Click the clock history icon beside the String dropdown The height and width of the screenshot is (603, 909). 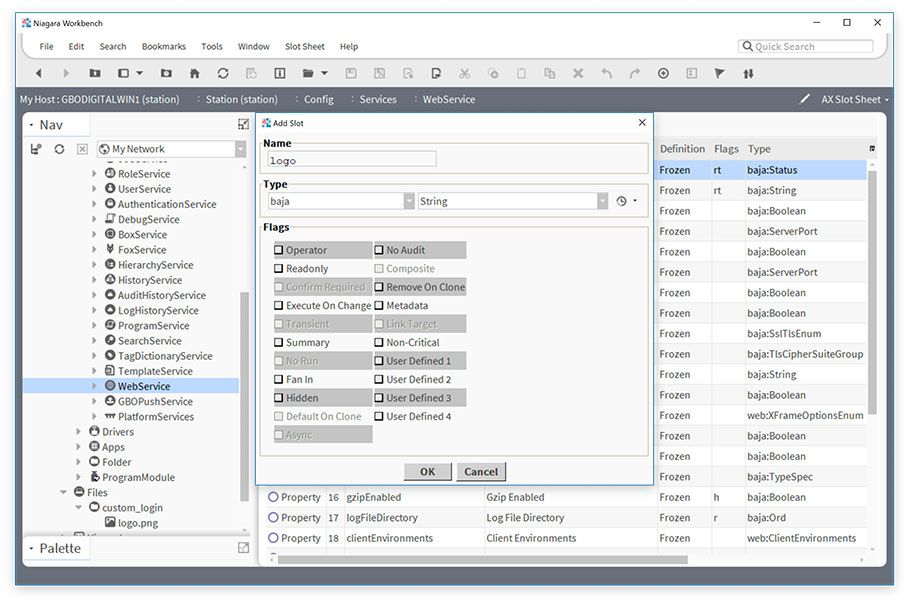coord(621,201)
